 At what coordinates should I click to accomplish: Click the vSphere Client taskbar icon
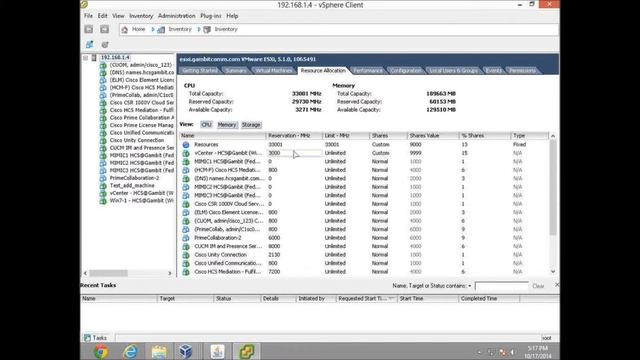247,351
